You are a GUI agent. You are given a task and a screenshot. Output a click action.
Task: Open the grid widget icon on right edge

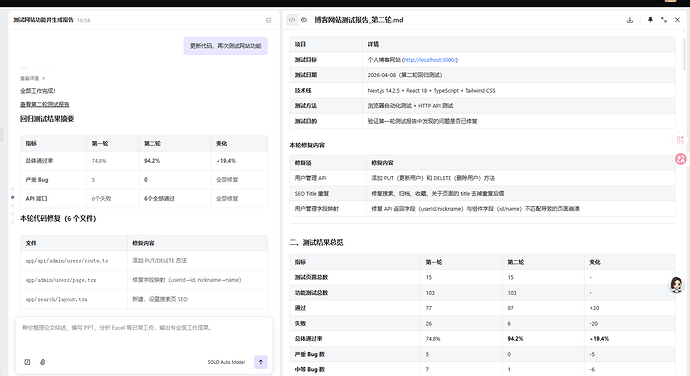click(680, 140)
